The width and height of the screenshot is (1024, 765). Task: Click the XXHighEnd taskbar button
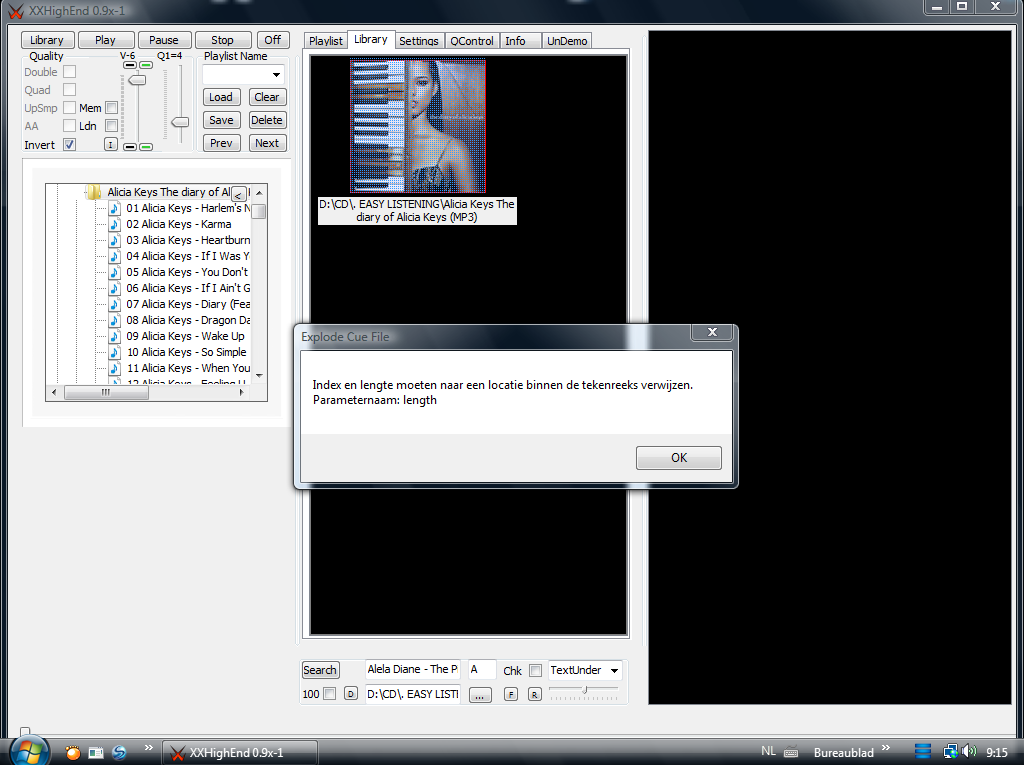coord(240,753)
